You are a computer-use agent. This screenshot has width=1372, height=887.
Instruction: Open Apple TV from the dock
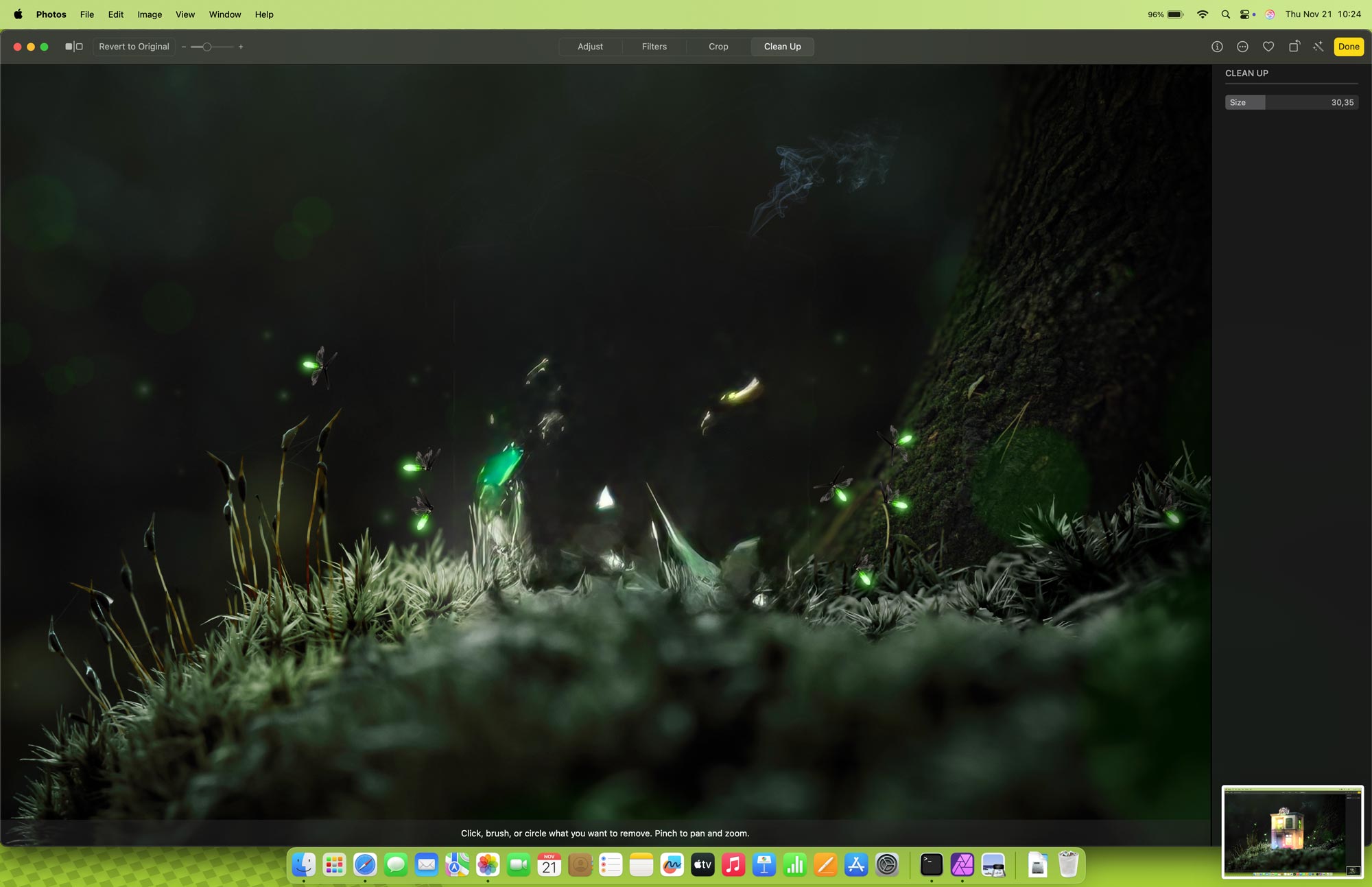point(702,864)
